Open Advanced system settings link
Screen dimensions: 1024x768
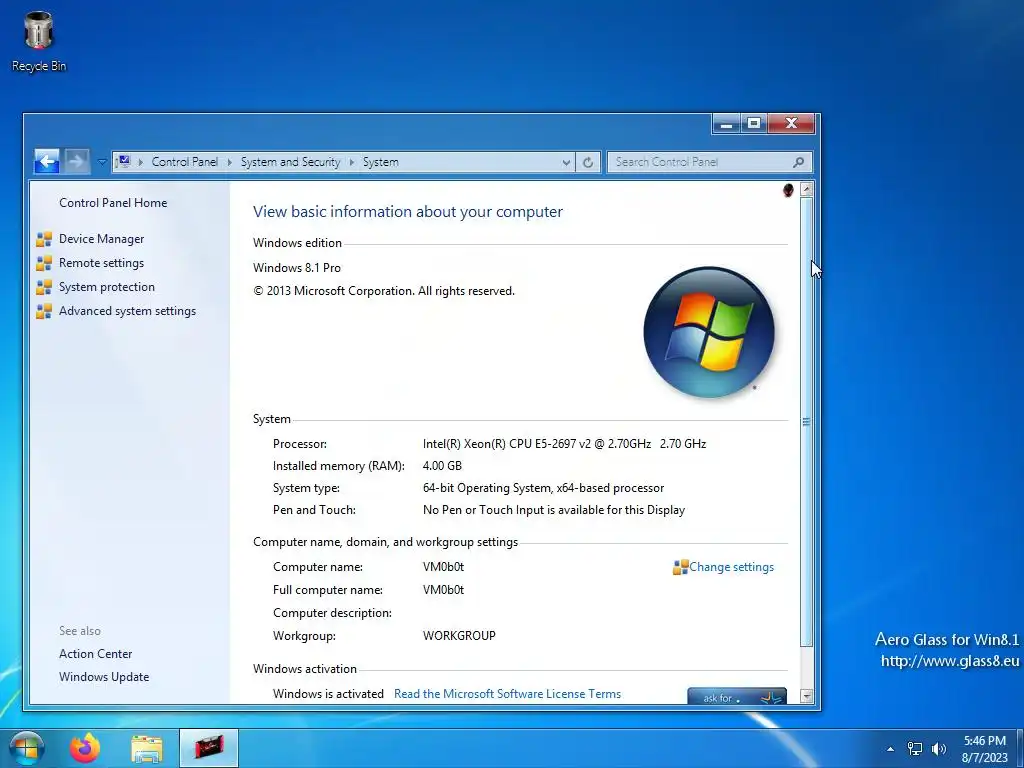pos(127,311)
